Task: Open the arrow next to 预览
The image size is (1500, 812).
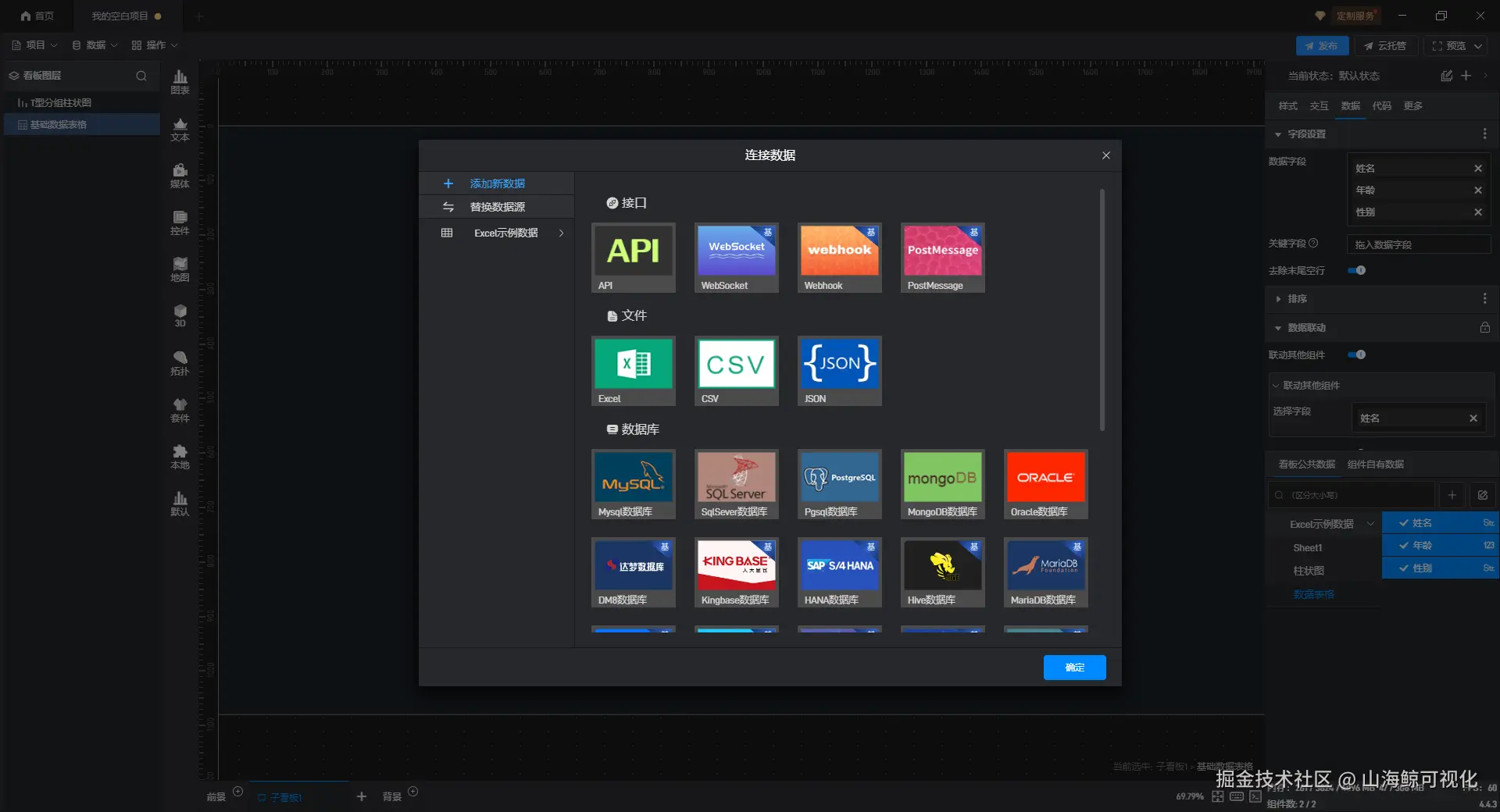Action: [x=1478, y=46]
